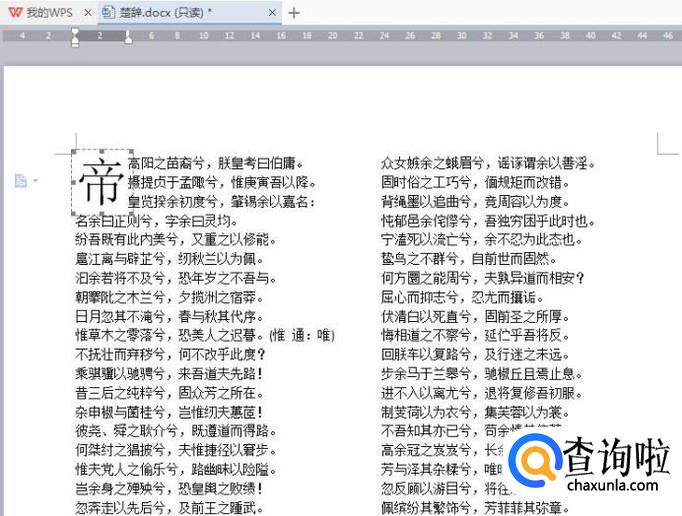This screenshot has width=682, height=516.
Task: Click the line 乘骐骥以驰骋兮
Action: point(120,374)
